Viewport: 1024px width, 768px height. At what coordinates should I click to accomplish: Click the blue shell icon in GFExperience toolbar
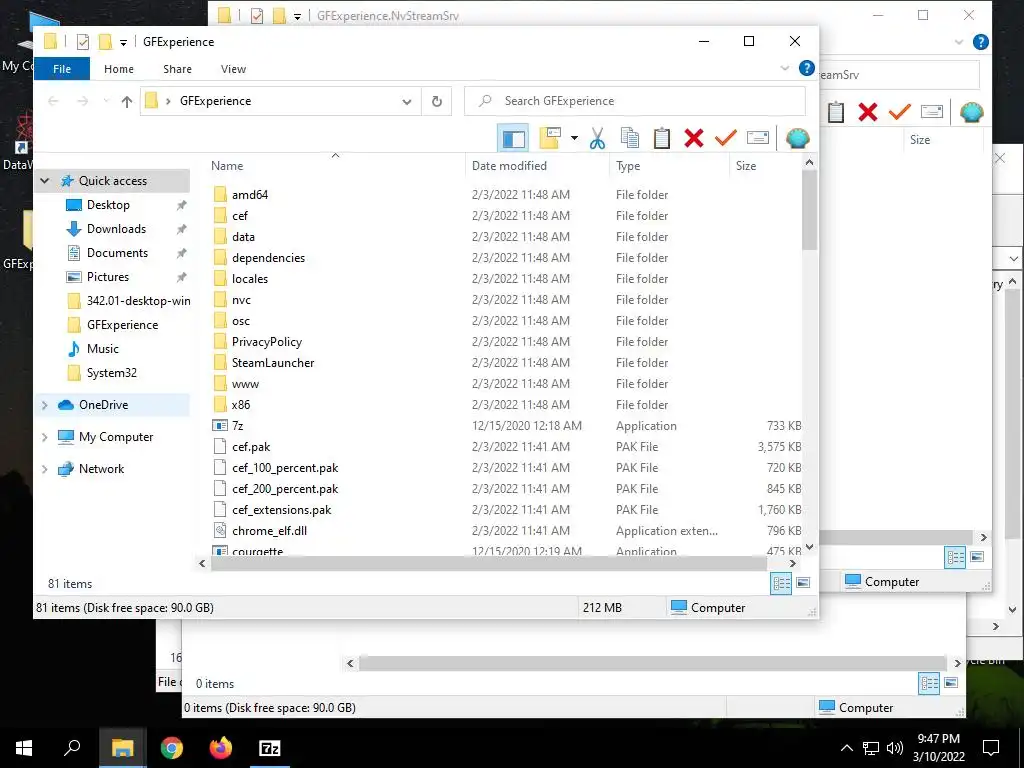click(x=797, y=138)
